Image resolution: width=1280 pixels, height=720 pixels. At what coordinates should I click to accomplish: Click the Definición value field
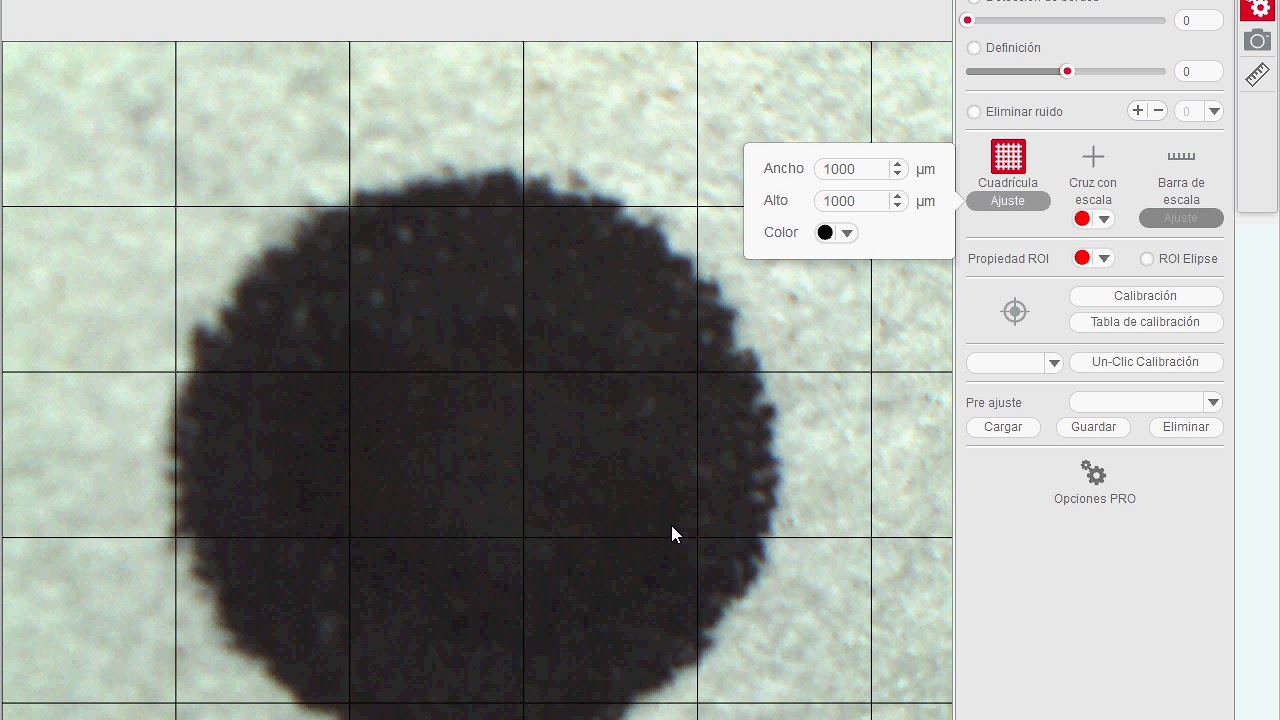tap(1198, 72)
